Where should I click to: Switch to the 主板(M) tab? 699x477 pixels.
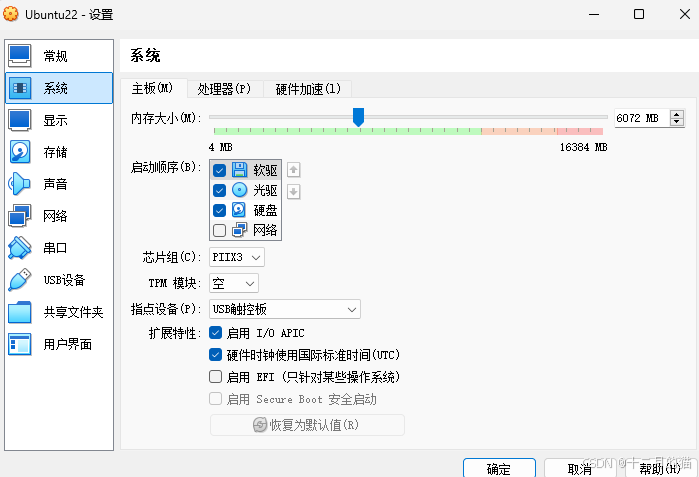point(153,88)
